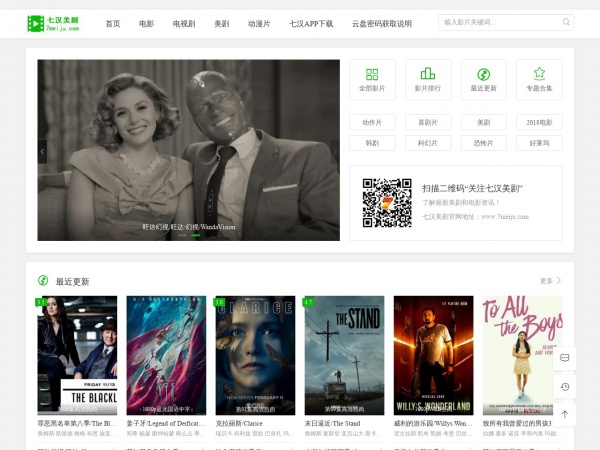Click title link 致所有我曾爱过的男孩3
The width and height of the screenshot is (600, 450).
(517, 424)
